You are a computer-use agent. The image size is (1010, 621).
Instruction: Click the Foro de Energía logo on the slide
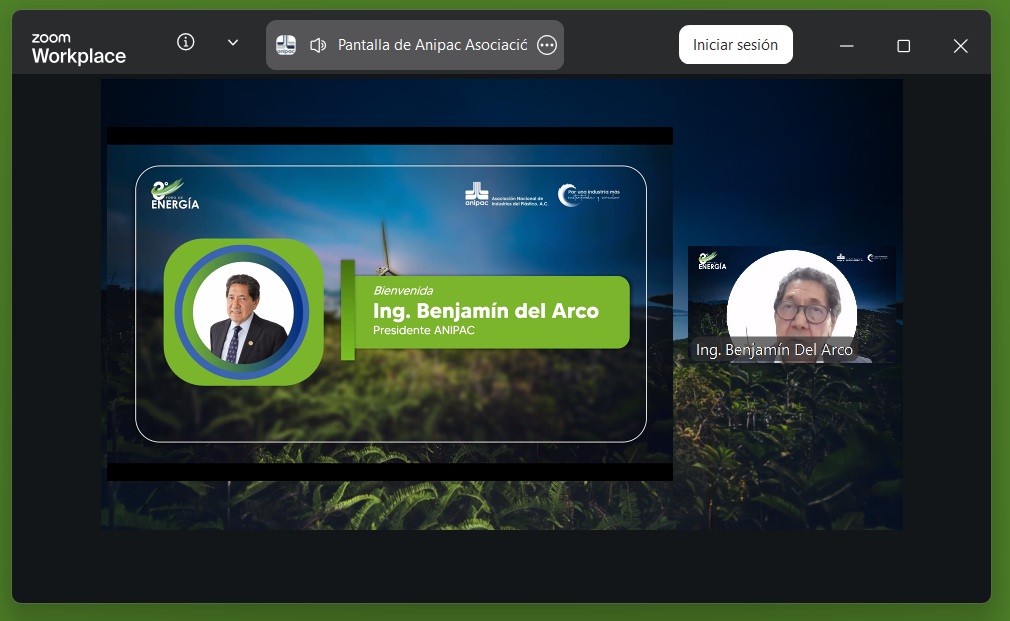click(175, 195)
